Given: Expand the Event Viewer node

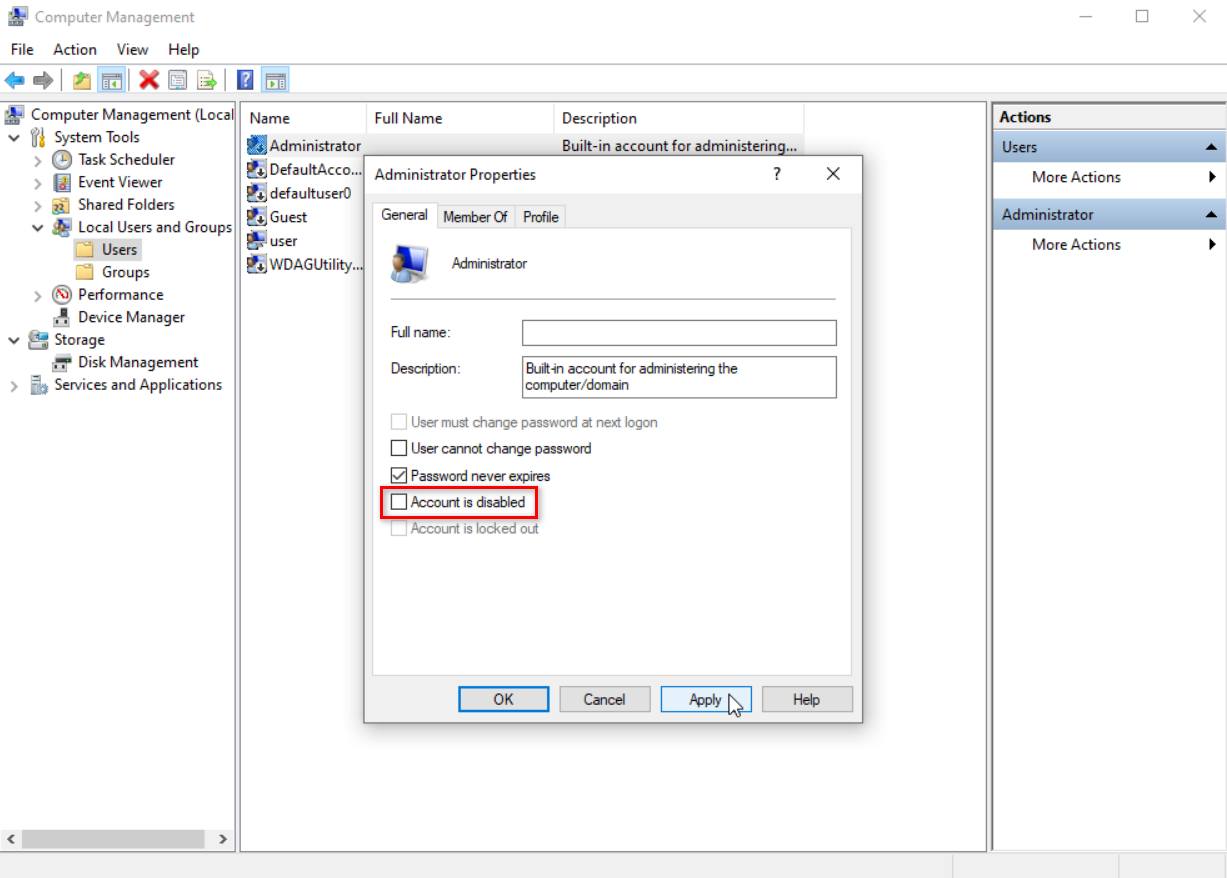Looking at the screenshot, I should click(x=38, y=183).
